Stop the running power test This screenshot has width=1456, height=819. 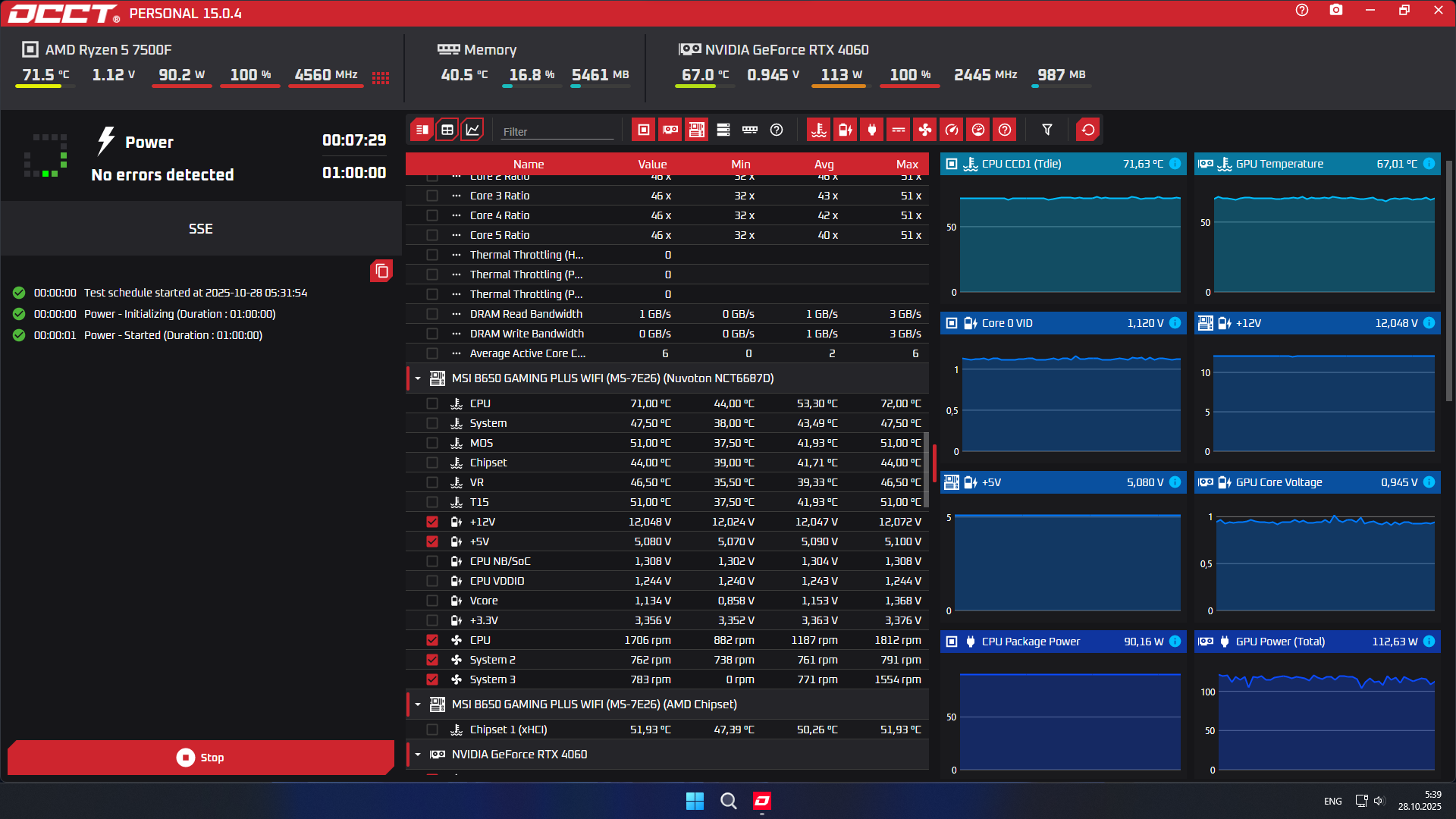coord(201,758)
